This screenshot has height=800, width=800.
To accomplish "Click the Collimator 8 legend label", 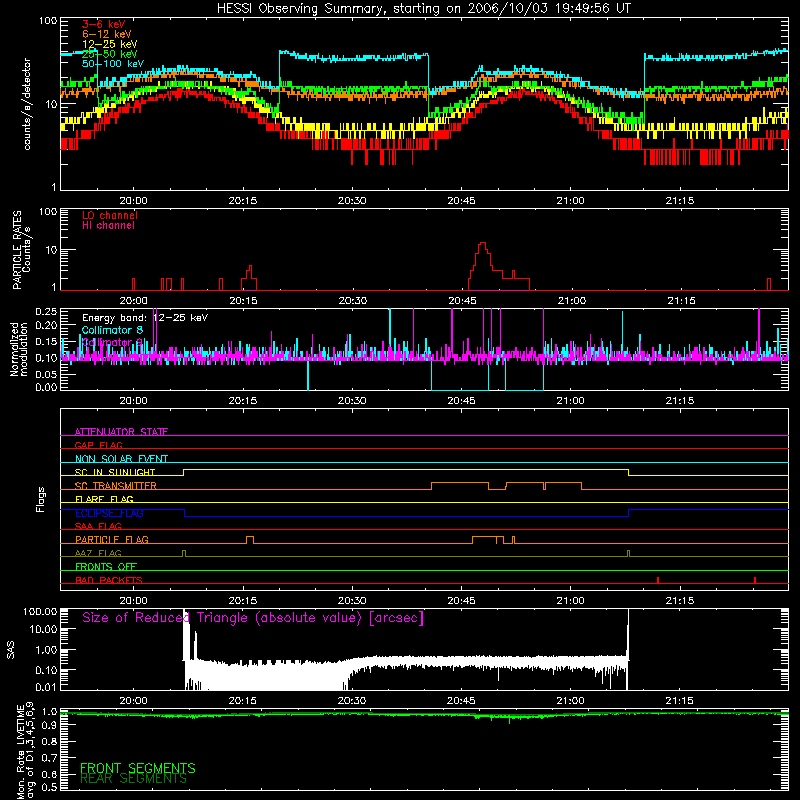I will coord(112,330).
